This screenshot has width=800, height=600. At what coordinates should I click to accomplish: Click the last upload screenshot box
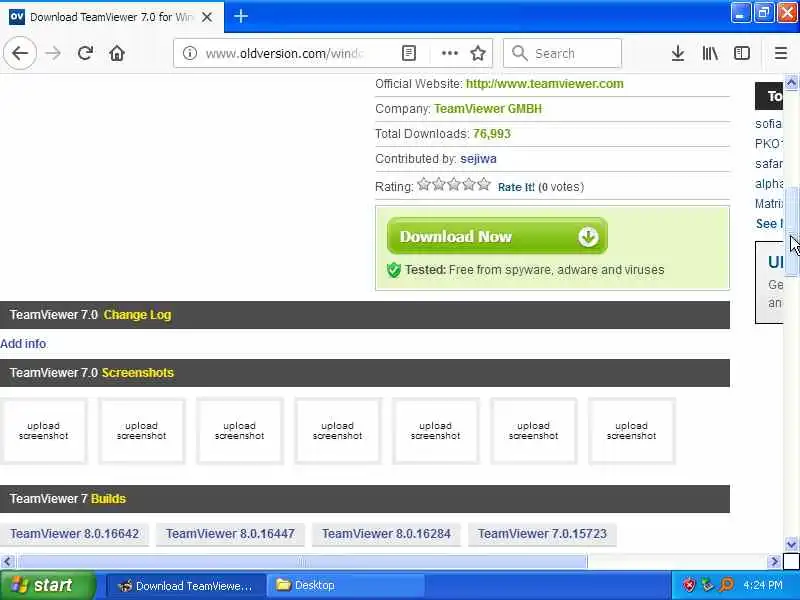point(631,431)
